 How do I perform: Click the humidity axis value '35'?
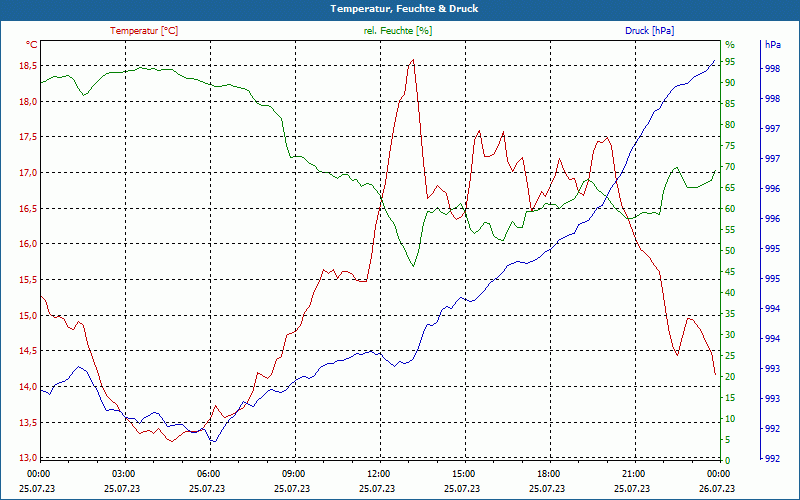click(730, 314)
